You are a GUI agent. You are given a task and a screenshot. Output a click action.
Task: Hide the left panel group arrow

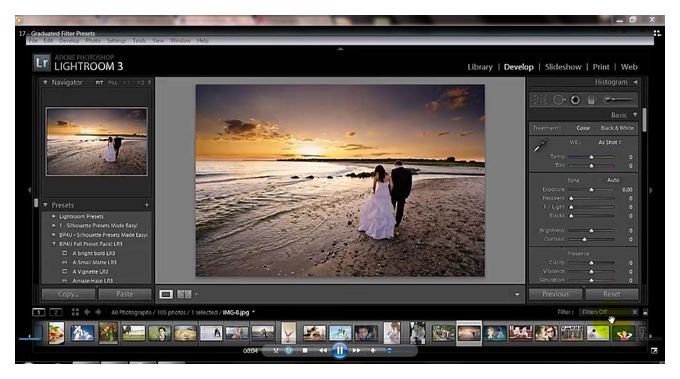point(29,190)
